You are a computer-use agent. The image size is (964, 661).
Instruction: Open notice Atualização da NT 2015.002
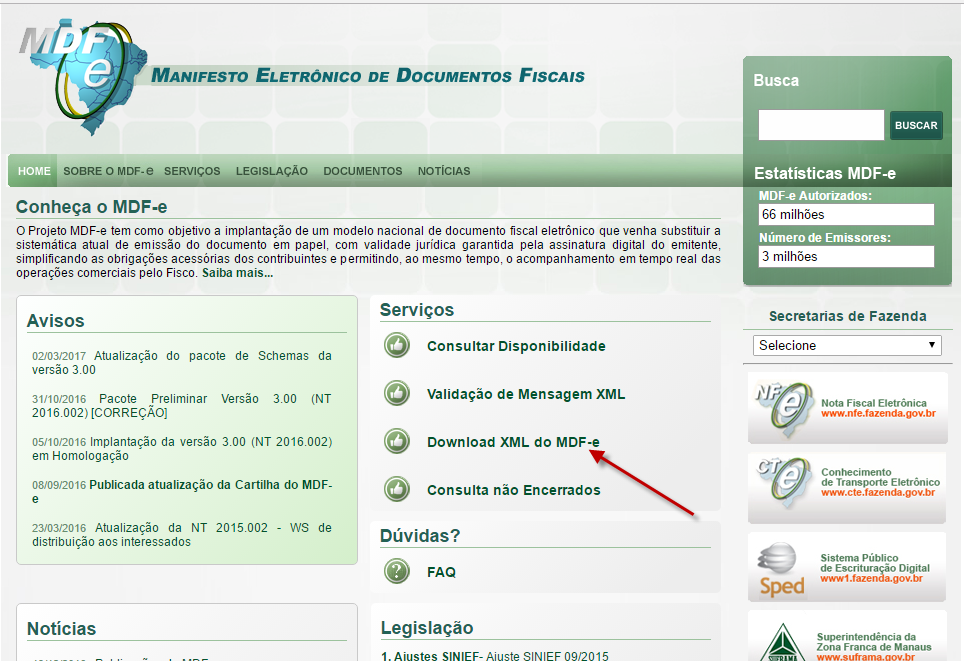182,535
